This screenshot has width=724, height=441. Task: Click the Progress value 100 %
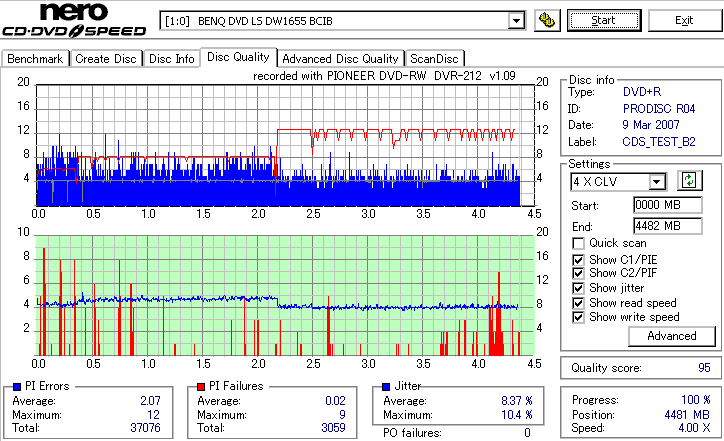[x=695, y=400]
